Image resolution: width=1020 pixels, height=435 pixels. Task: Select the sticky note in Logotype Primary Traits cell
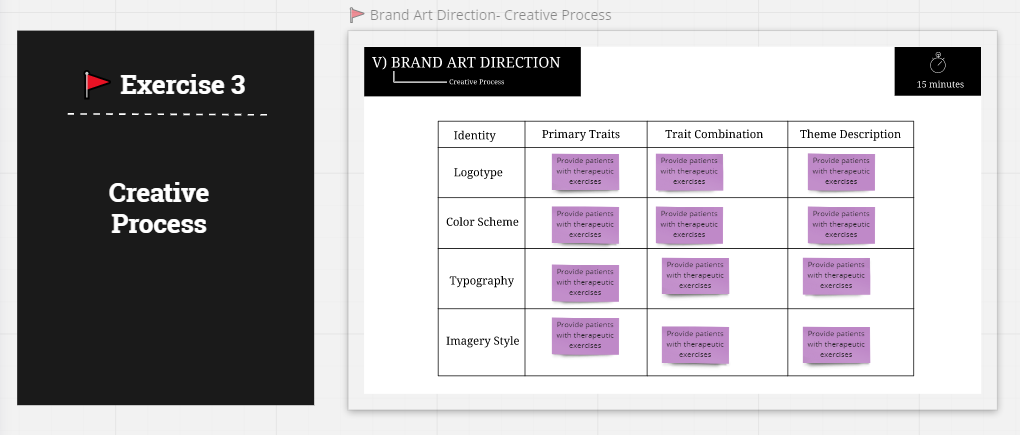[585, 170]
